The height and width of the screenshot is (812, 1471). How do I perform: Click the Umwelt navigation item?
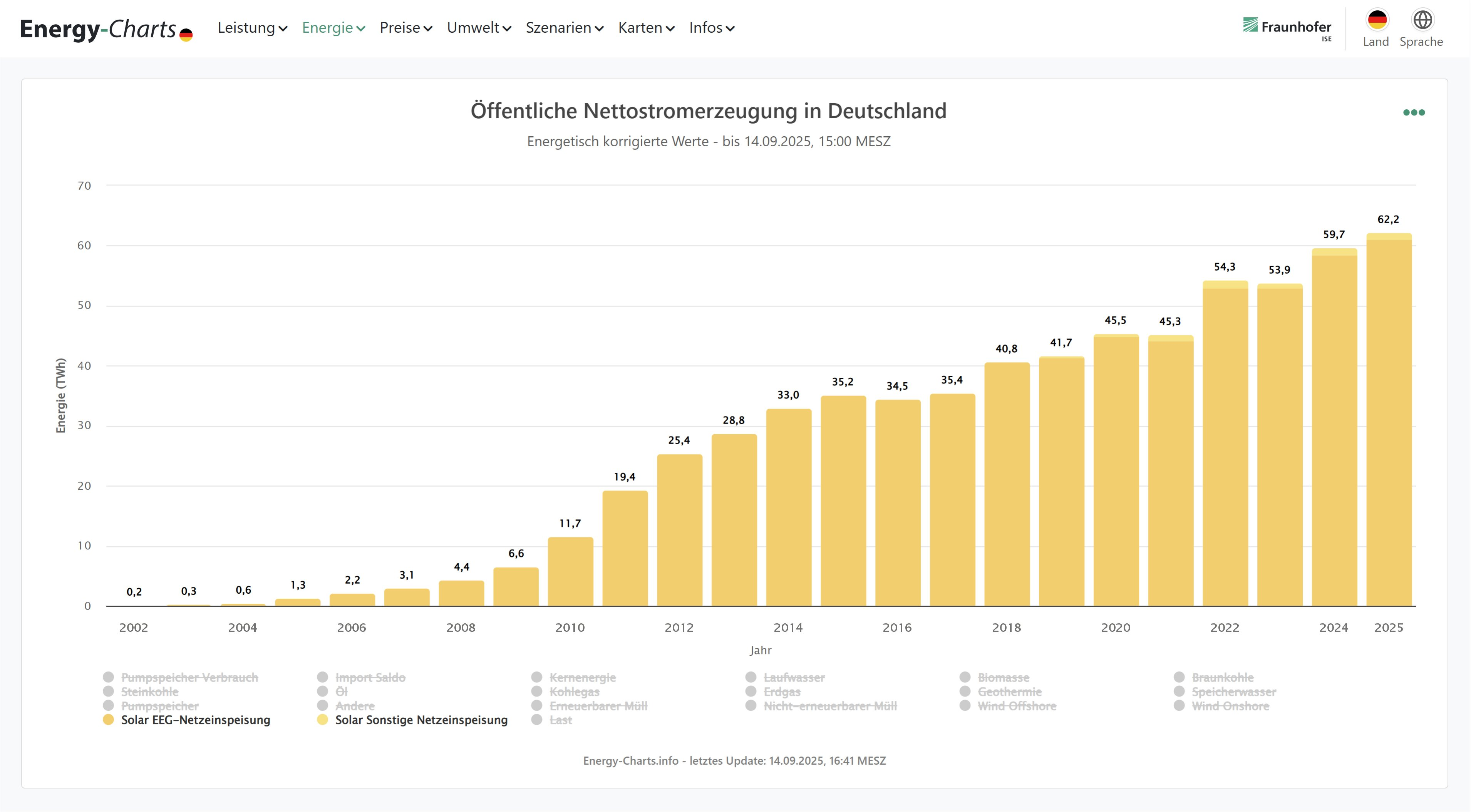pos(479,28)
